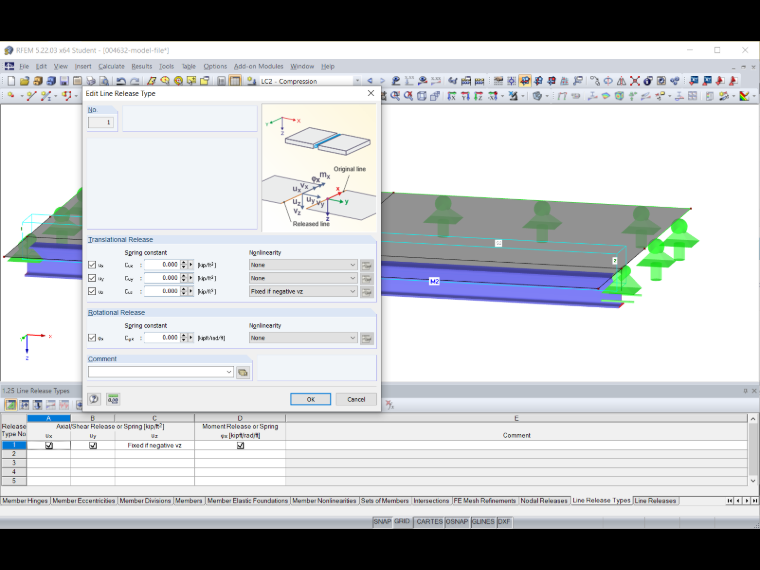Click the OK button
760x570 pixels.
coord(311,399)
